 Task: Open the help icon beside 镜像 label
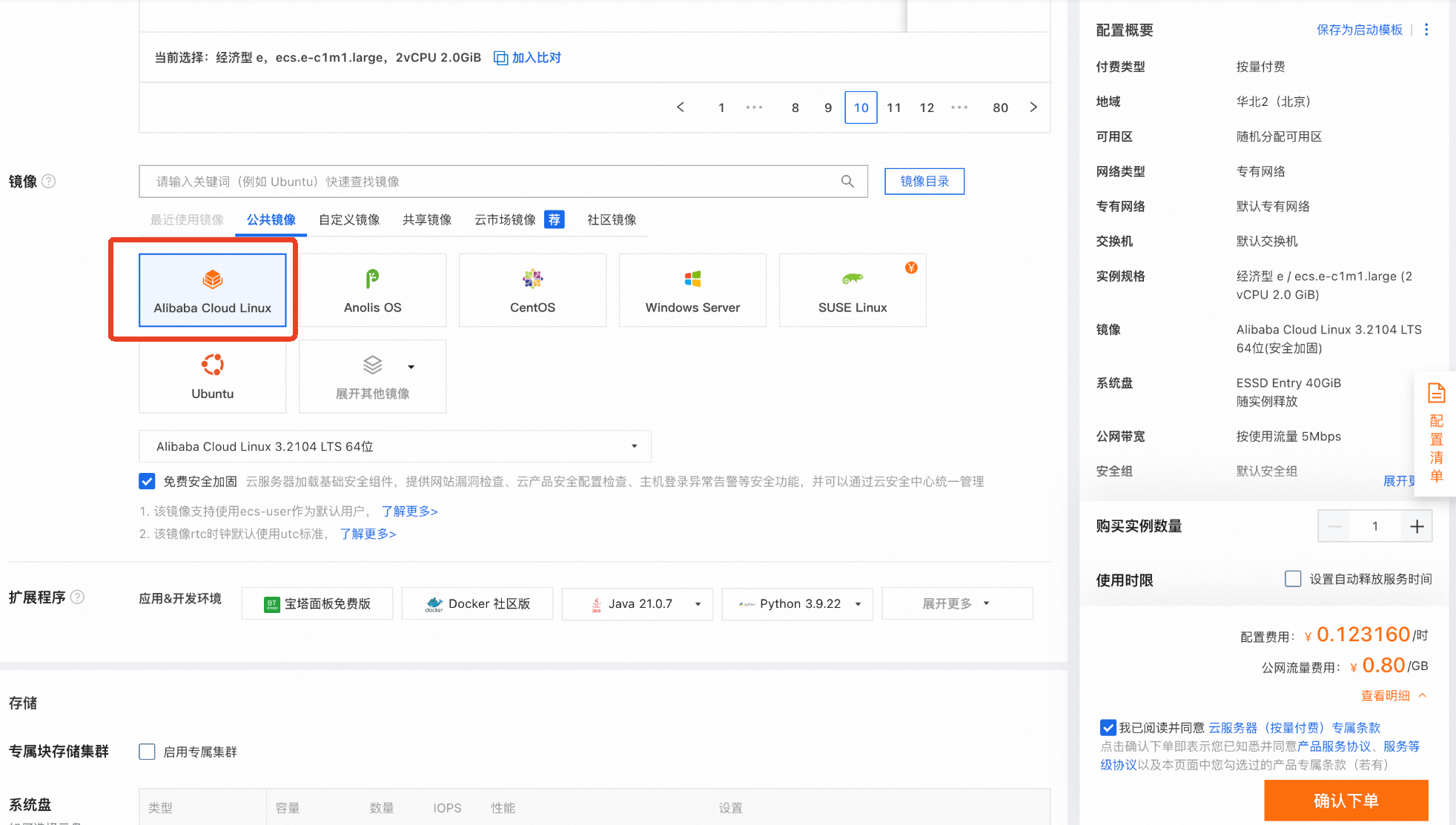(x=49, y=182)
